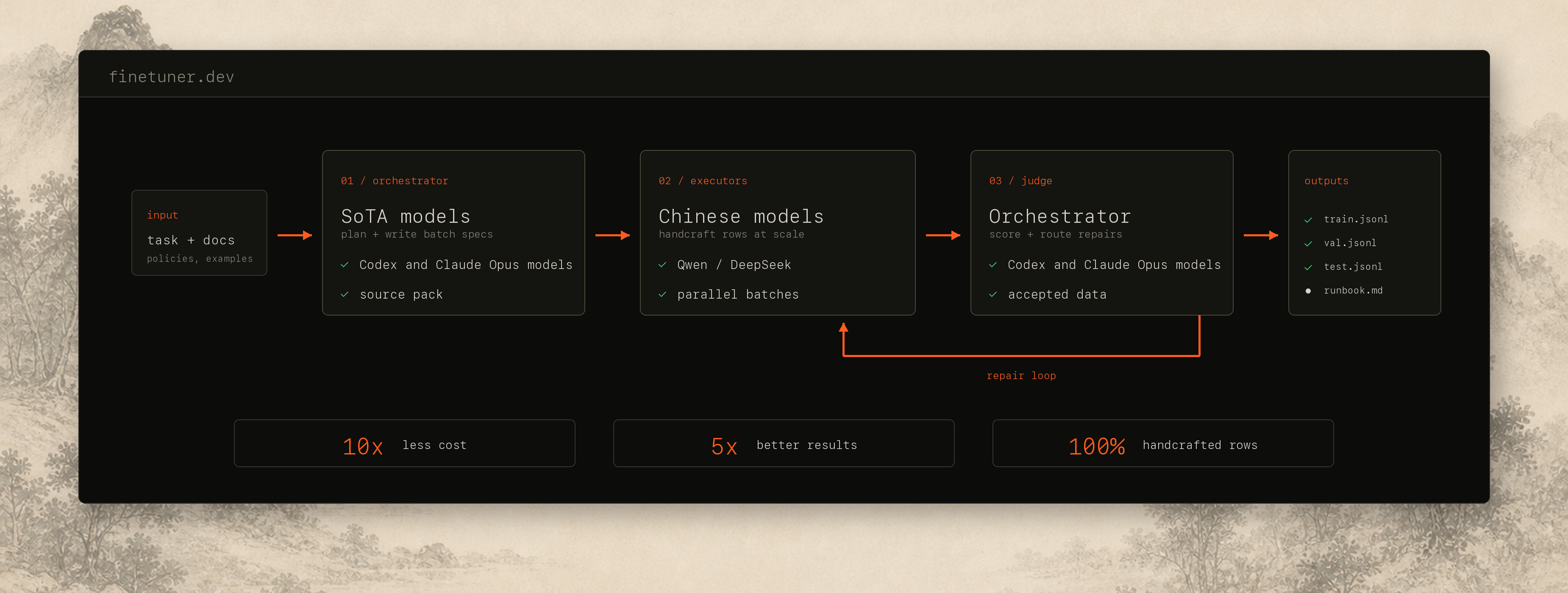Click 'score + route repairs' subtitle
The height and width of the screenshot is (593, 1568).
pyautogui.click(x=1056, y=234)
